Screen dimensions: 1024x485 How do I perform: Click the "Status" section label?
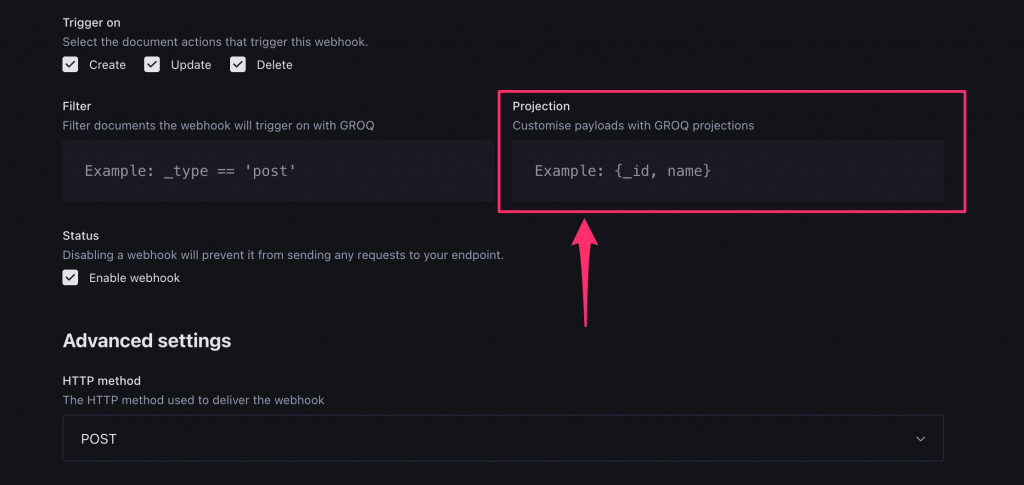81,236
